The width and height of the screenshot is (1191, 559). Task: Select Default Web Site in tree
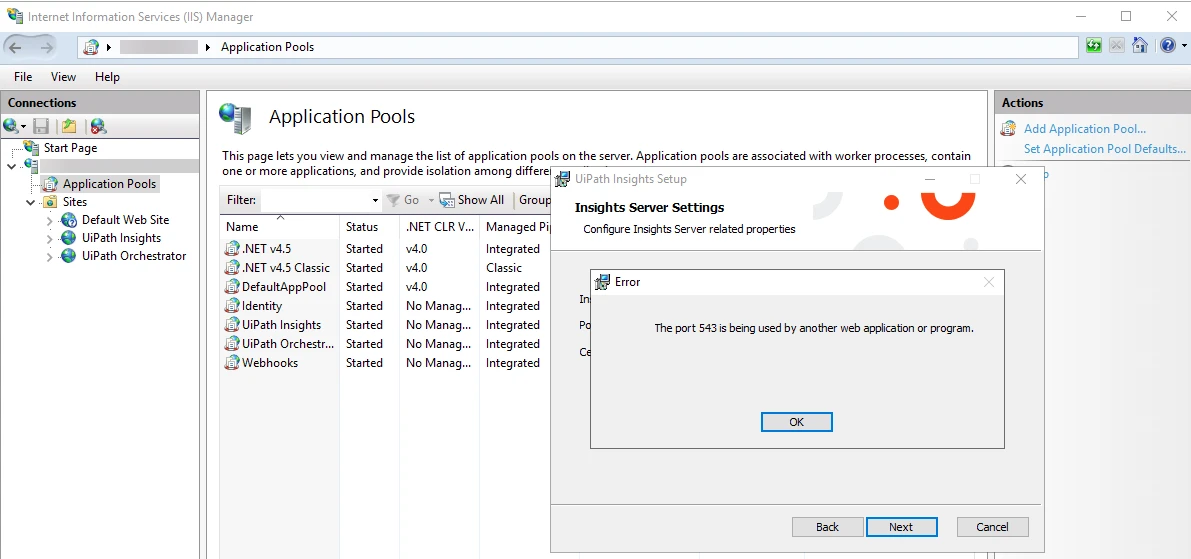point(125,219)
